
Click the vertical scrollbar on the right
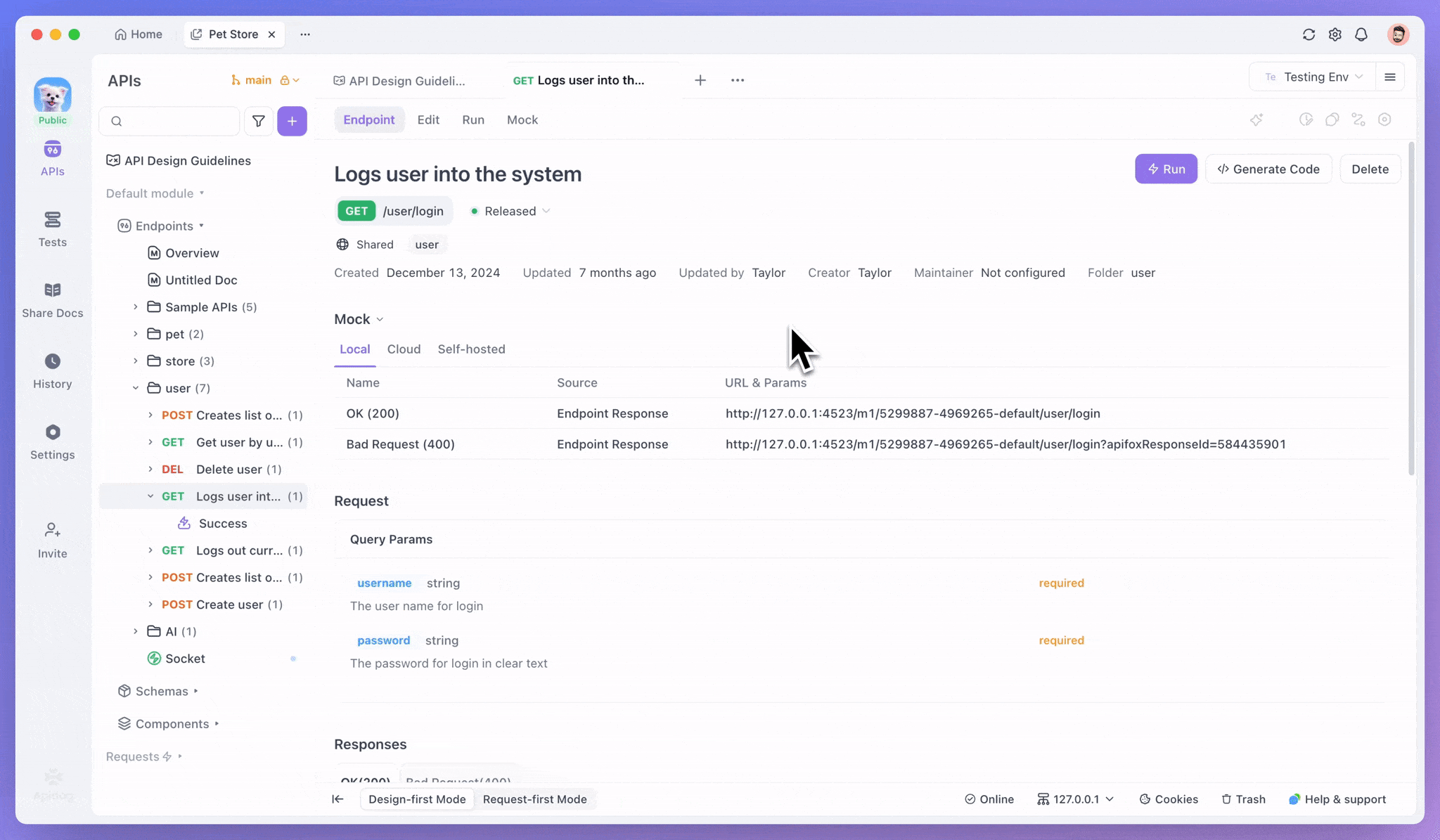pos(1411,309)
